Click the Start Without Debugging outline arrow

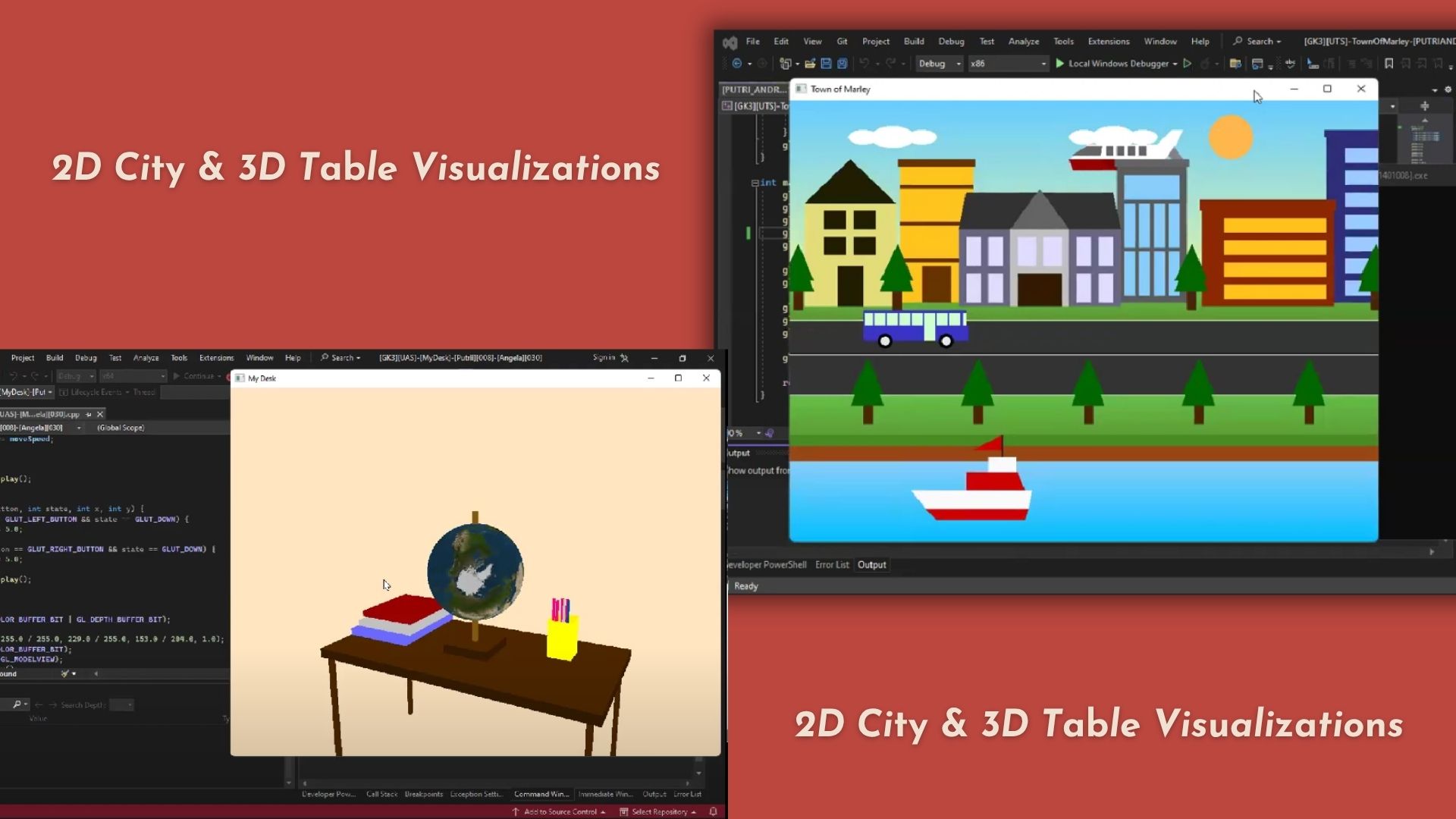click(1188, 64)
